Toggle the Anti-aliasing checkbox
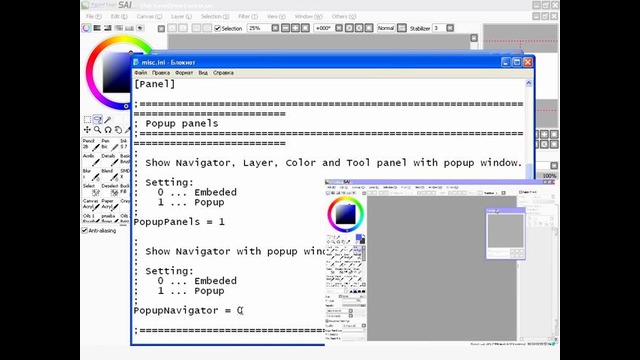 [85, 231]
